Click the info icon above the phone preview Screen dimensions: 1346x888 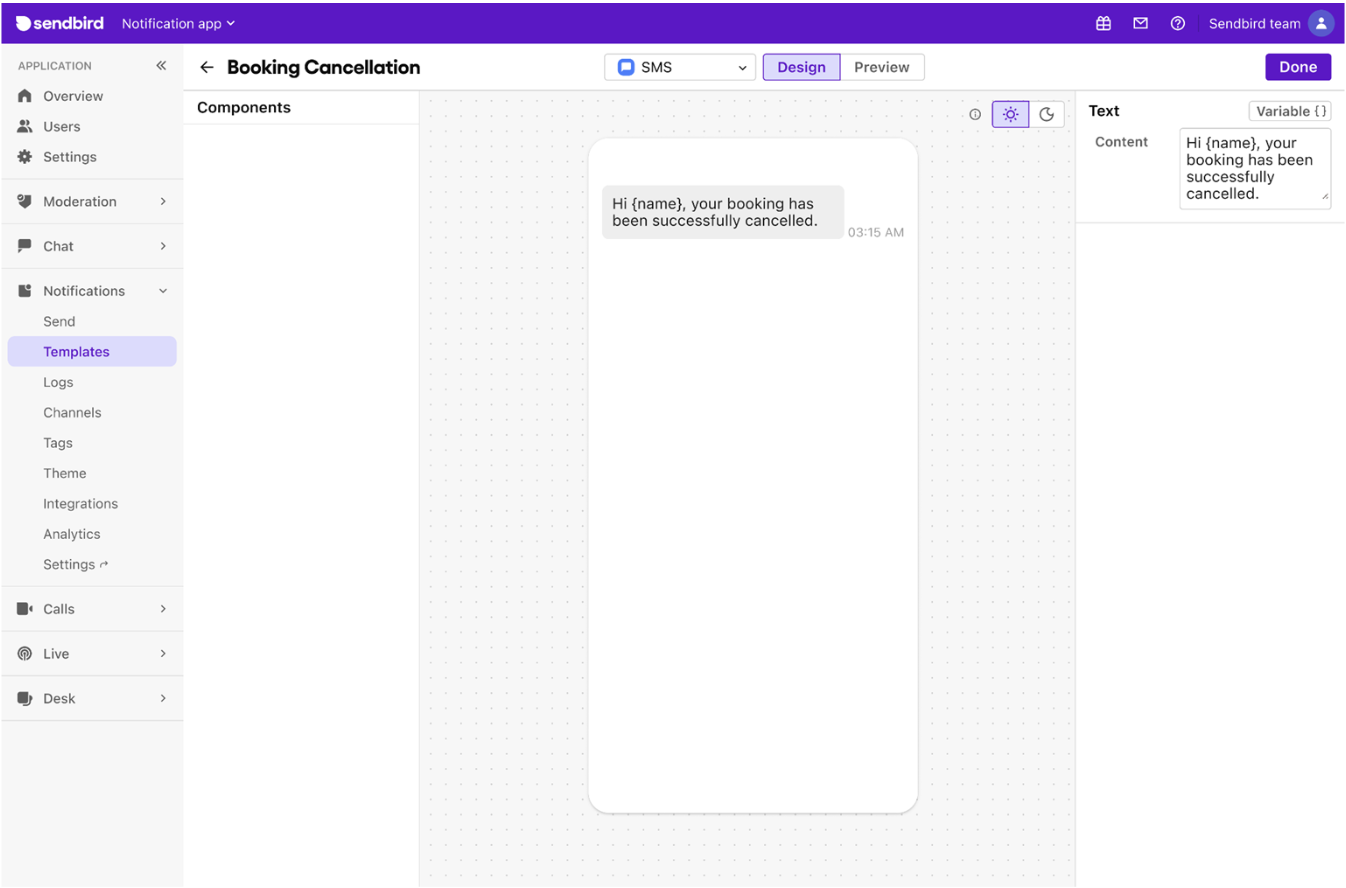point(975,114)
